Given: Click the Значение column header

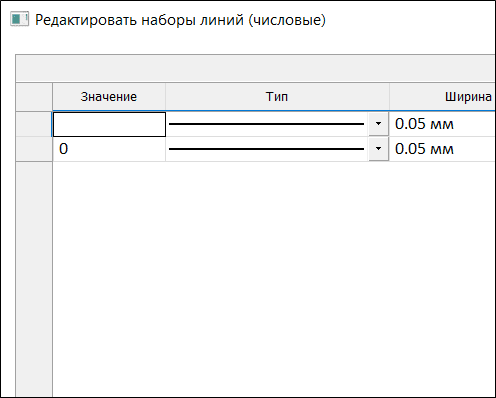Looking at the screenshot, I should (109, 97).
